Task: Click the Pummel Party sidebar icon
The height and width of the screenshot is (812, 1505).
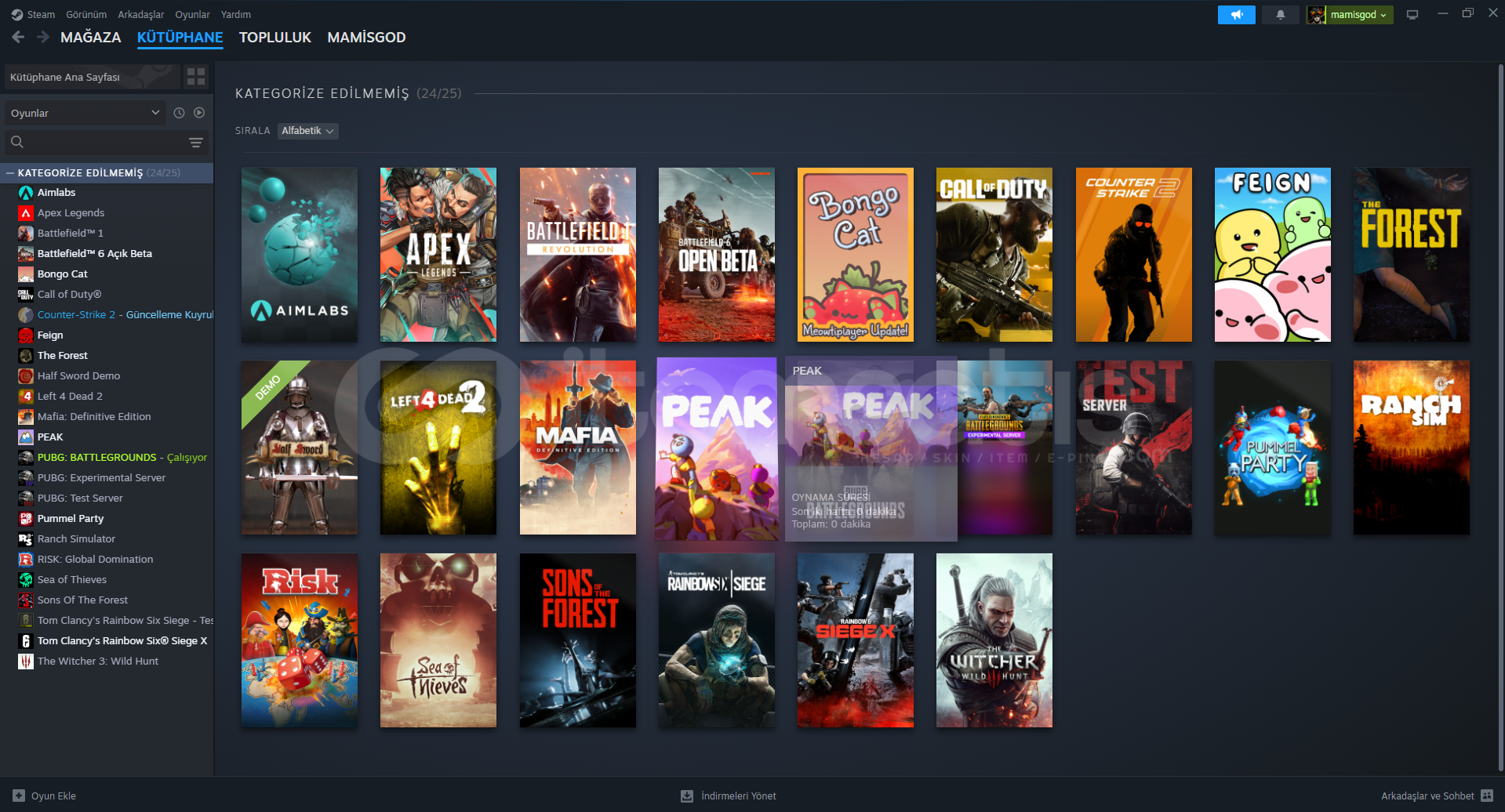Action: (x=26, y=519)
